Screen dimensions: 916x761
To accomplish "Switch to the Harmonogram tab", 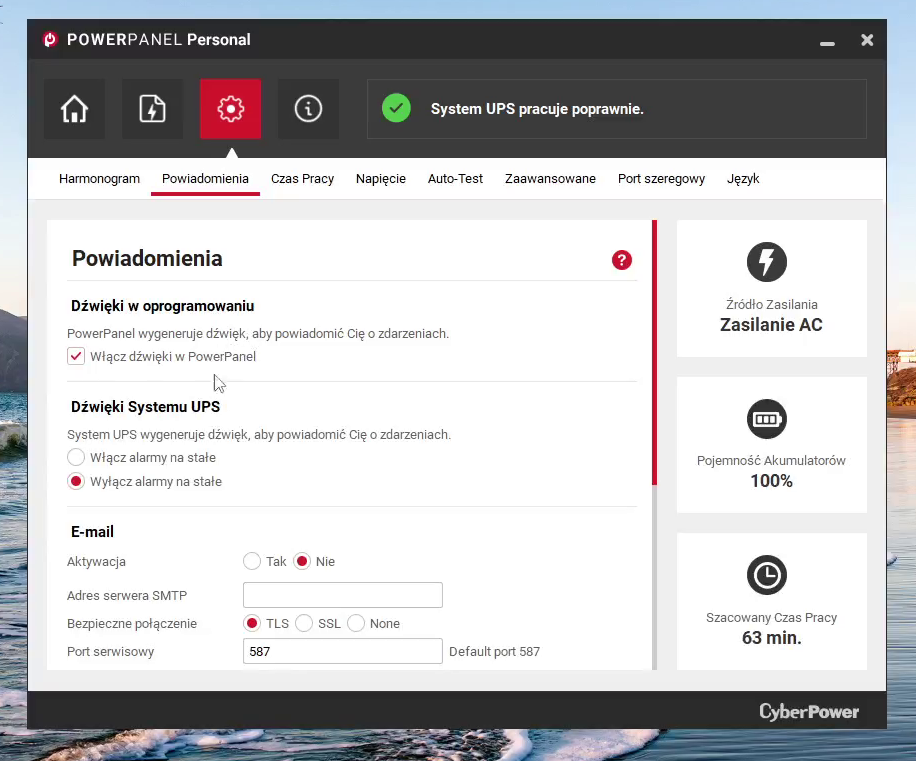I will click(99, 179).
